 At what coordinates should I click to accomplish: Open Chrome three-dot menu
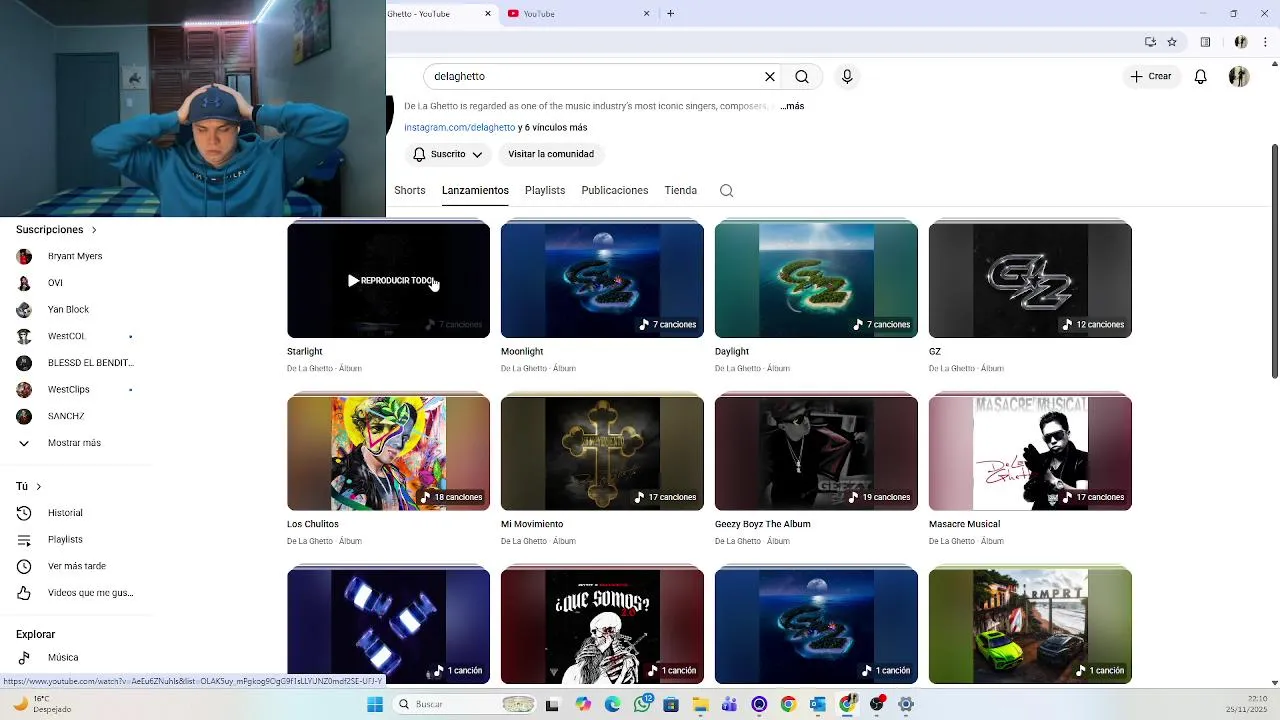point(1266,42)
